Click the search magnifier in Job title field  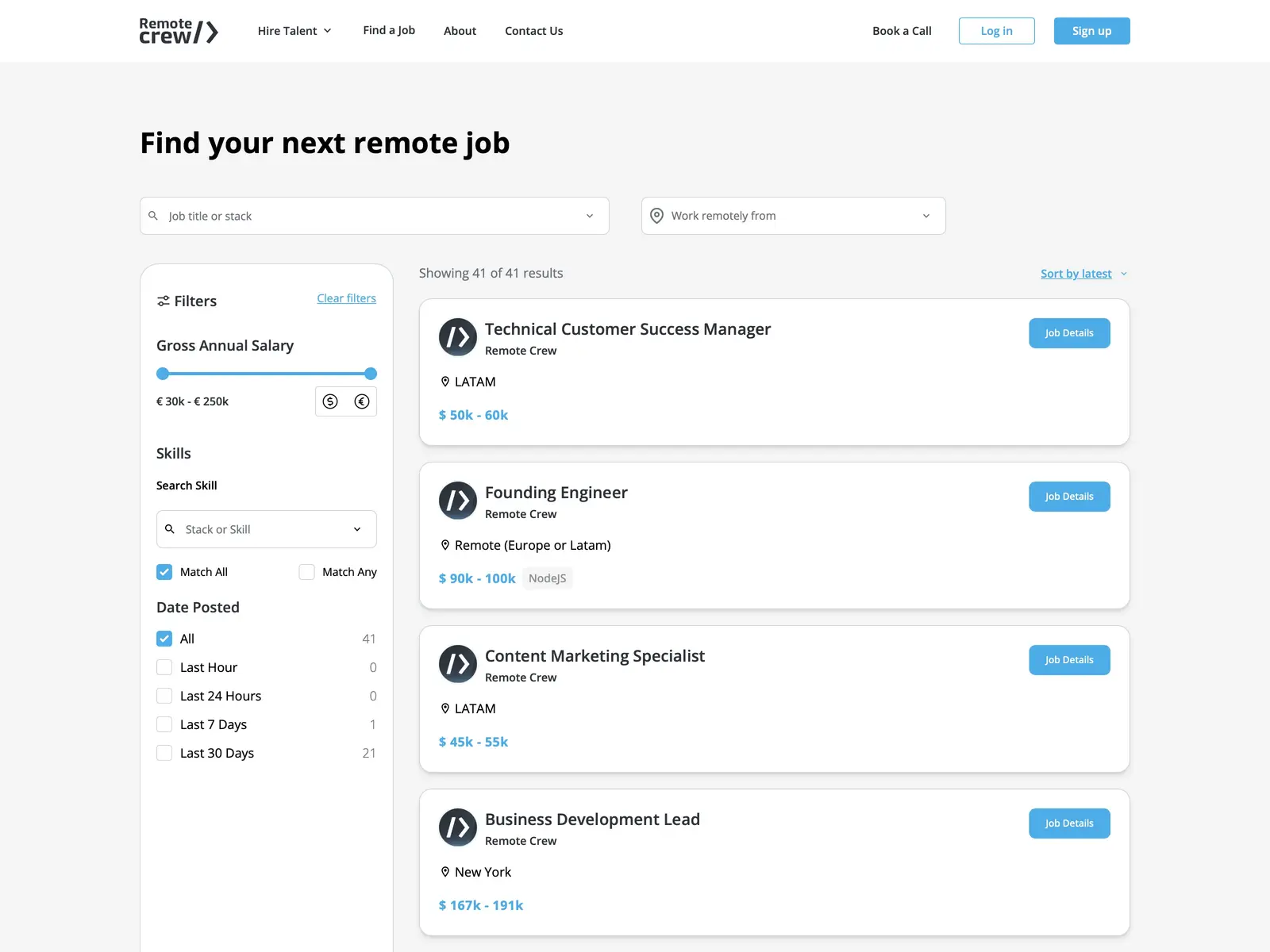[153, 216]
